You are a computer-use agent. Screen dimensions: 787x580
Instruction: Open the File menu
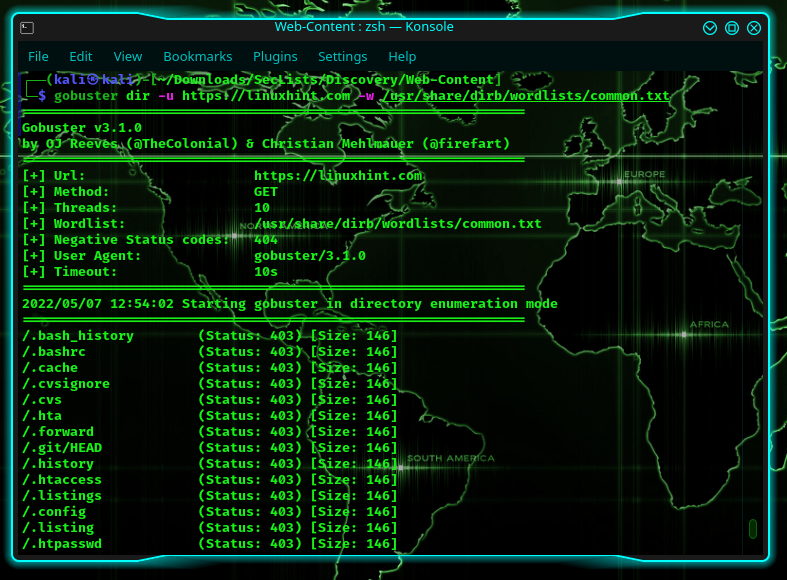38,57
